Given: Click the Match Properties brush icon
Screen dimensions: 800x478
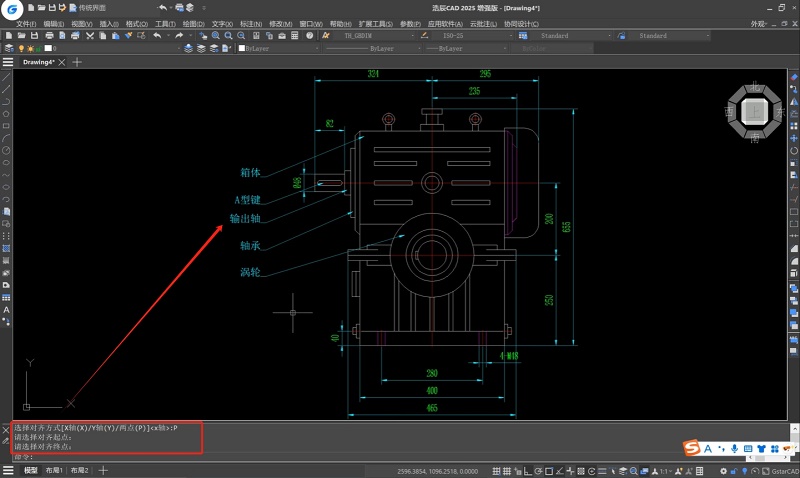Looking at the screenshot, I should tap(128, 36).
